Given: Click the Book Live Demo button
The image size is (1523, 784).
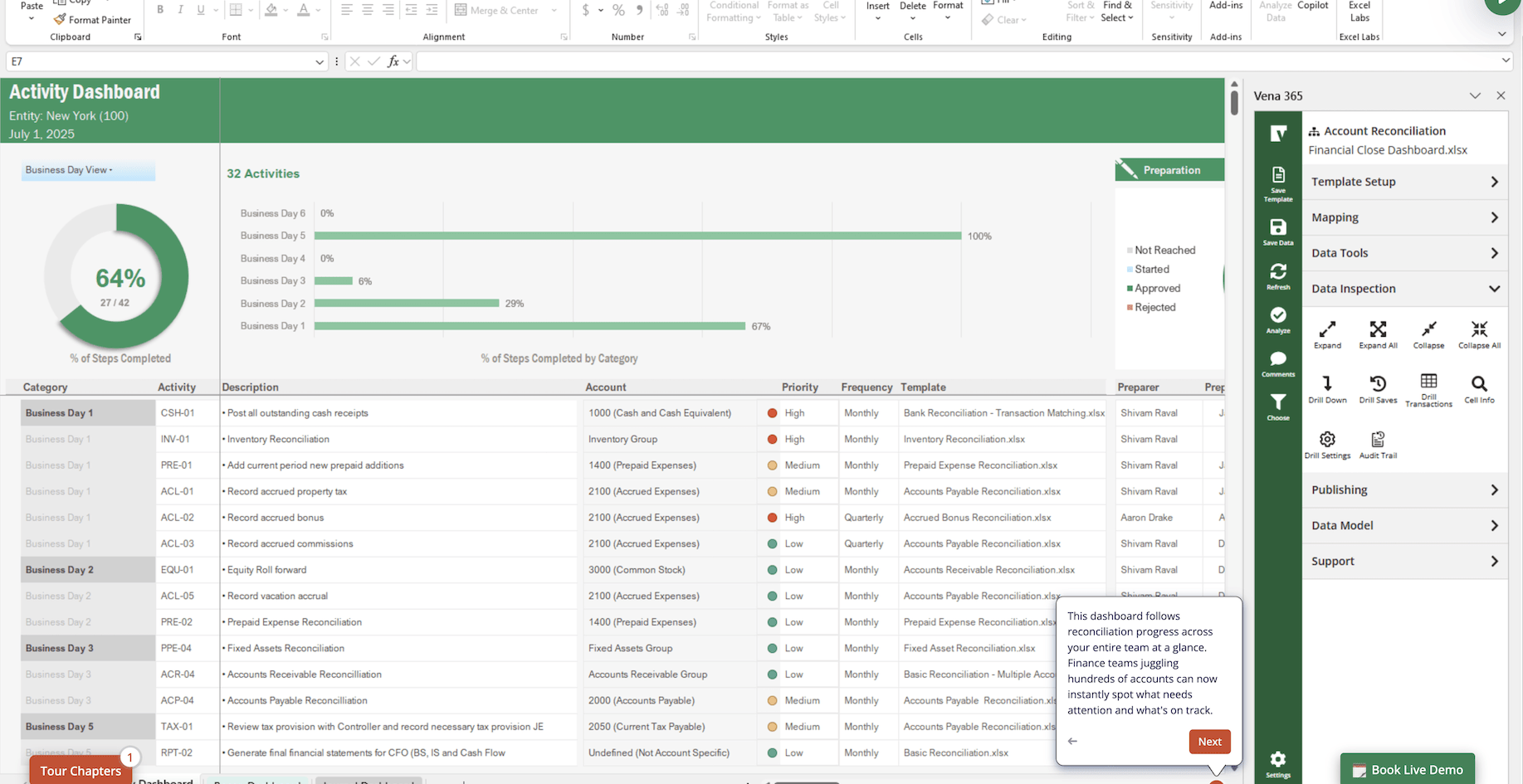Looking at the screenshot, I should click(x=1408, y=770).
